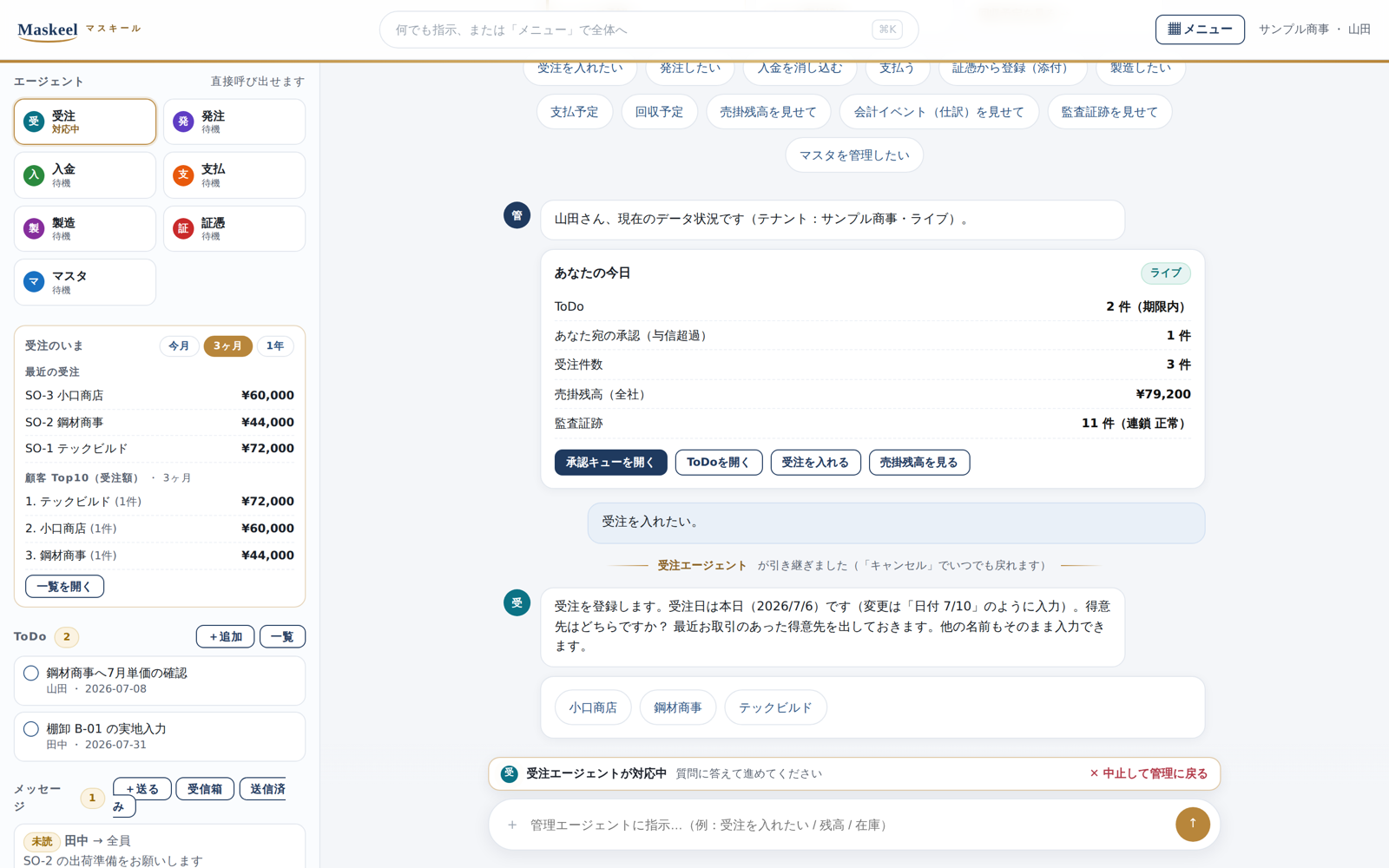Select the 支払 agent card
Image resolution: width=1389 pixels, height=868 pixels.
point(234,175)
